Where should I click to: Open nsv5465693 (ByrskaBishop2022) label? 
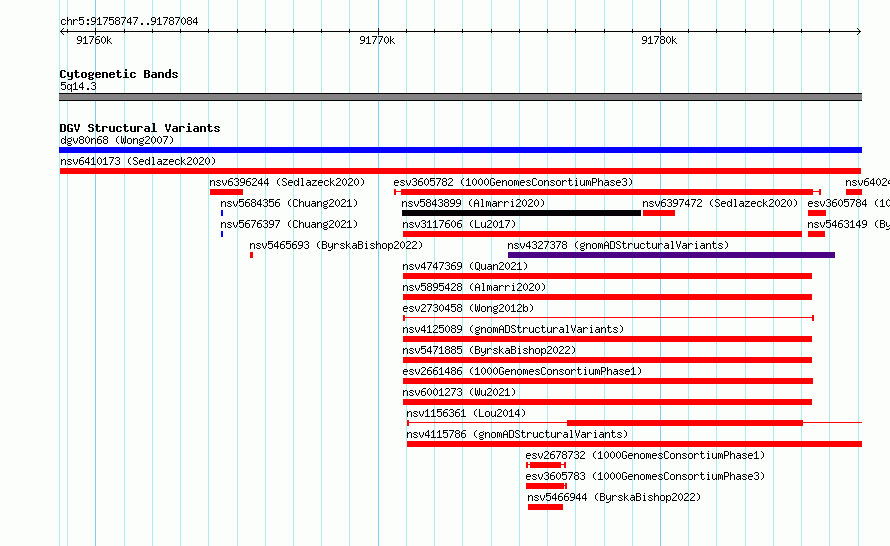click(x=336, y=245)
